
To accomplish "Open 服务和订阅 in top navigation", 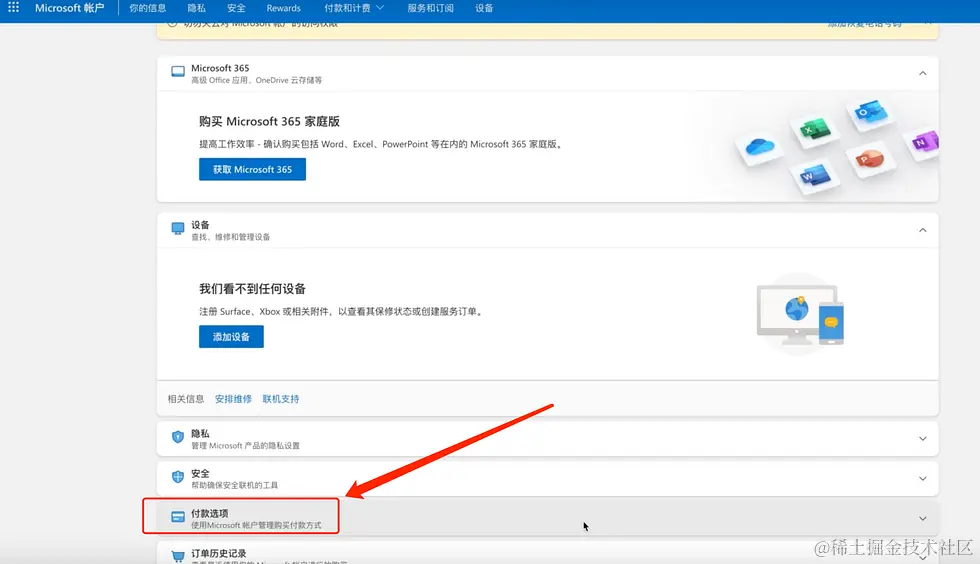I will pyautogui.click(x=431, y=8).
